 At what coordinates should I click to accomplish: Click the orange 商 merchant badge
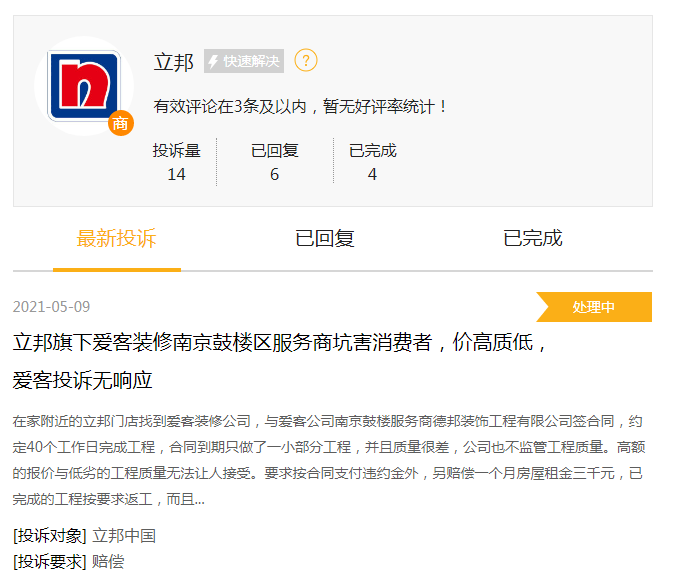pyautogui.click(x=121, y=123)
